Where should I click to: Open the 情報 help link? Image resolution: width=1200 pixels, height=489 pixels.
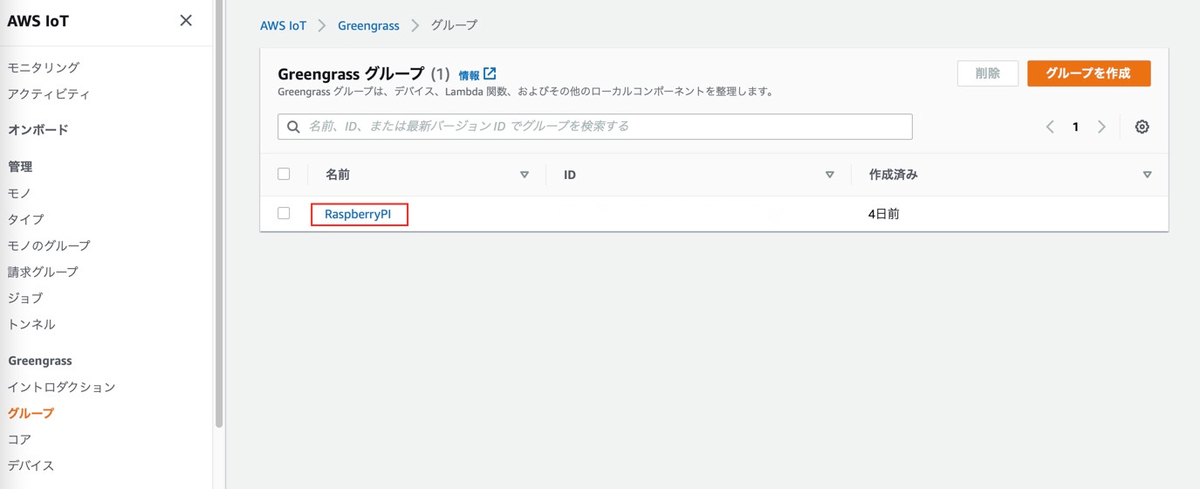tap(469, 75)
